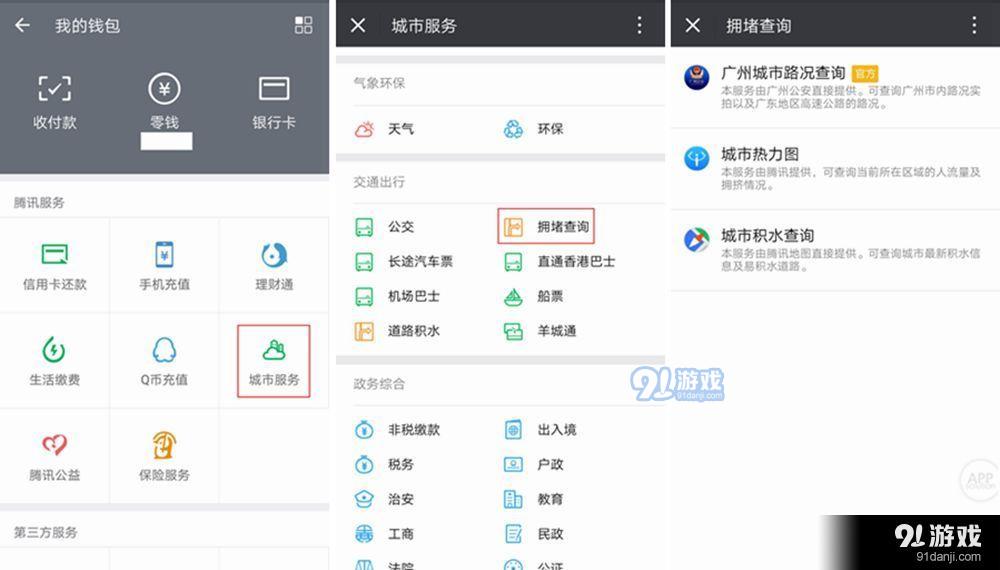The width and height of the screenshot is (1000, 570).
Task: Open more options menu in 城市服务
Action: tap(640, 26)
